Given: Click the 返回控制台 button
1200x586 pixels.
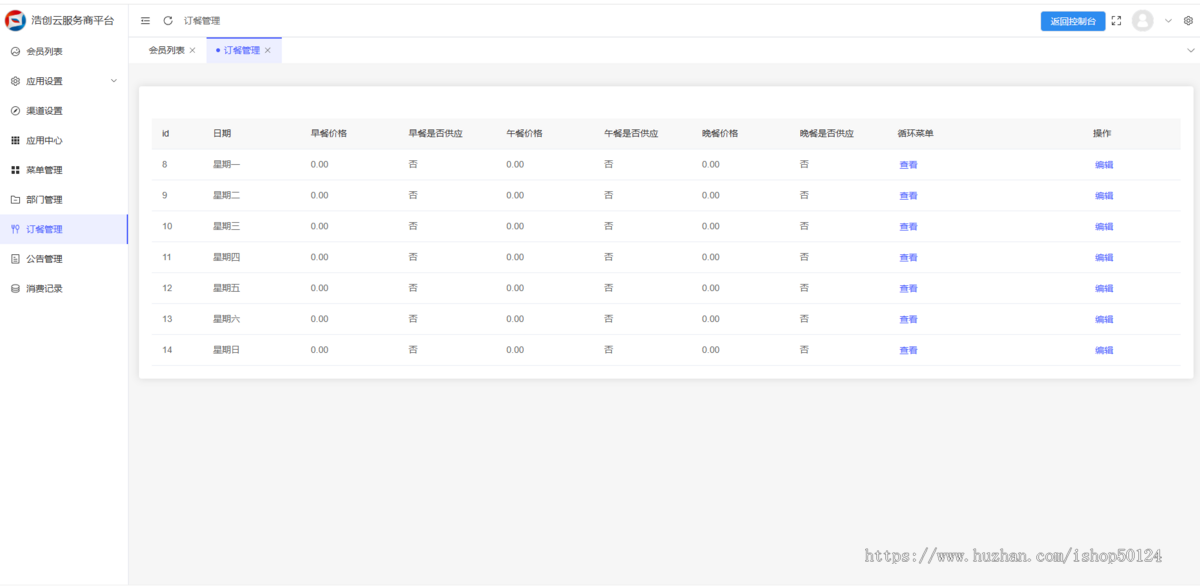Looking at the screenshot, I should tap(1072, 21).
